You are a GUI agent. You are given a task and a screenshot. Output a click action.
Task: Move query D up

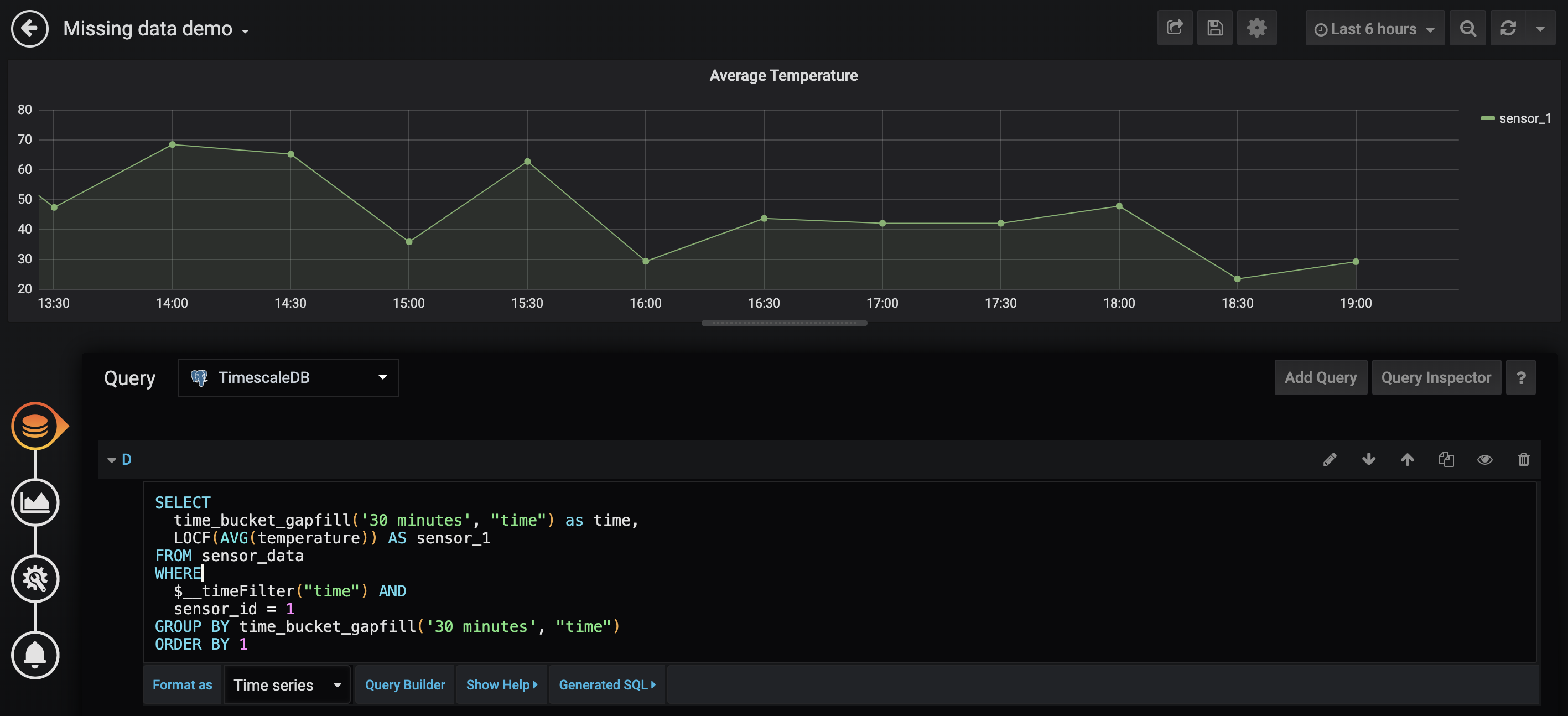click(x=1408, y=460)
